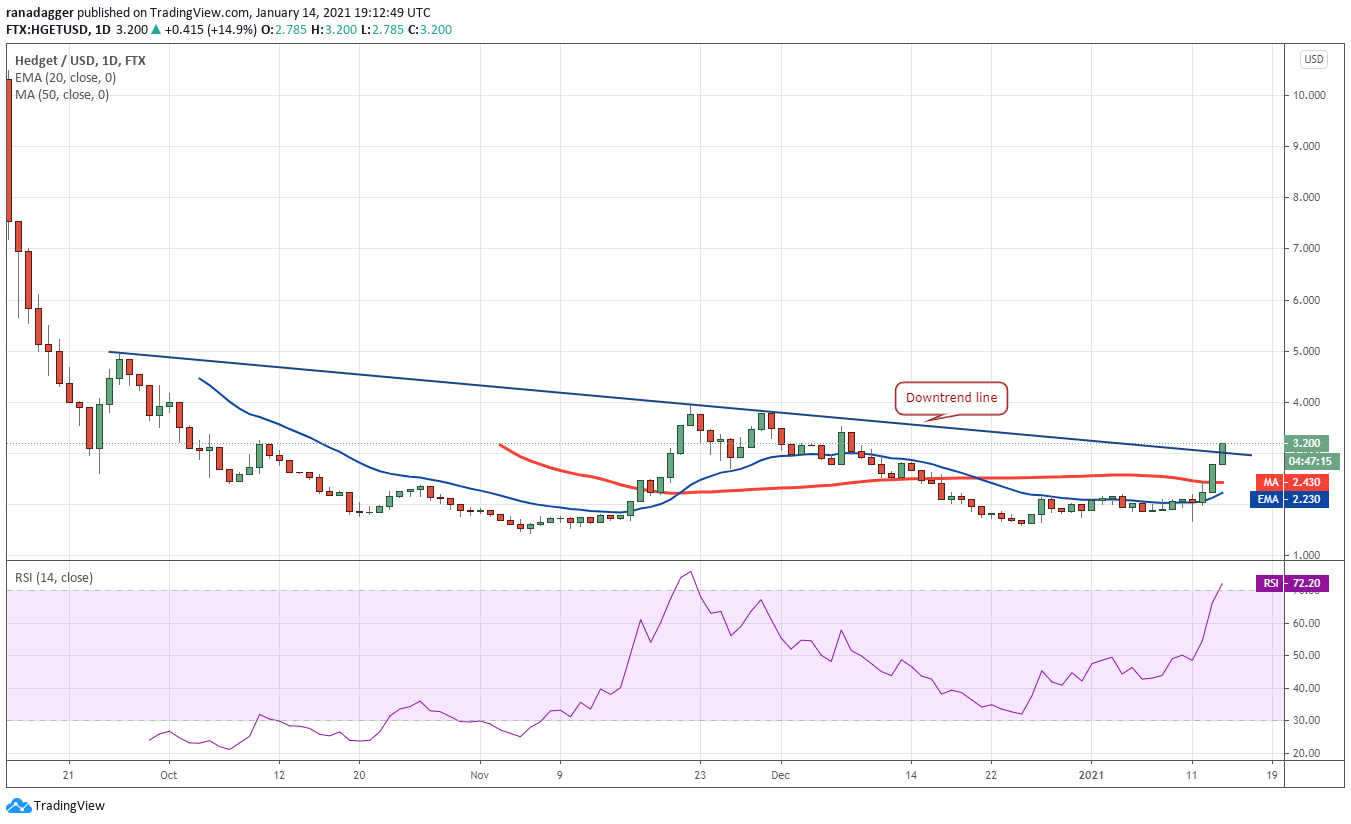This screenshot has height=824, width=1351.
Task: Click the '23' date label on time axis
Action: tap(700, 773)
